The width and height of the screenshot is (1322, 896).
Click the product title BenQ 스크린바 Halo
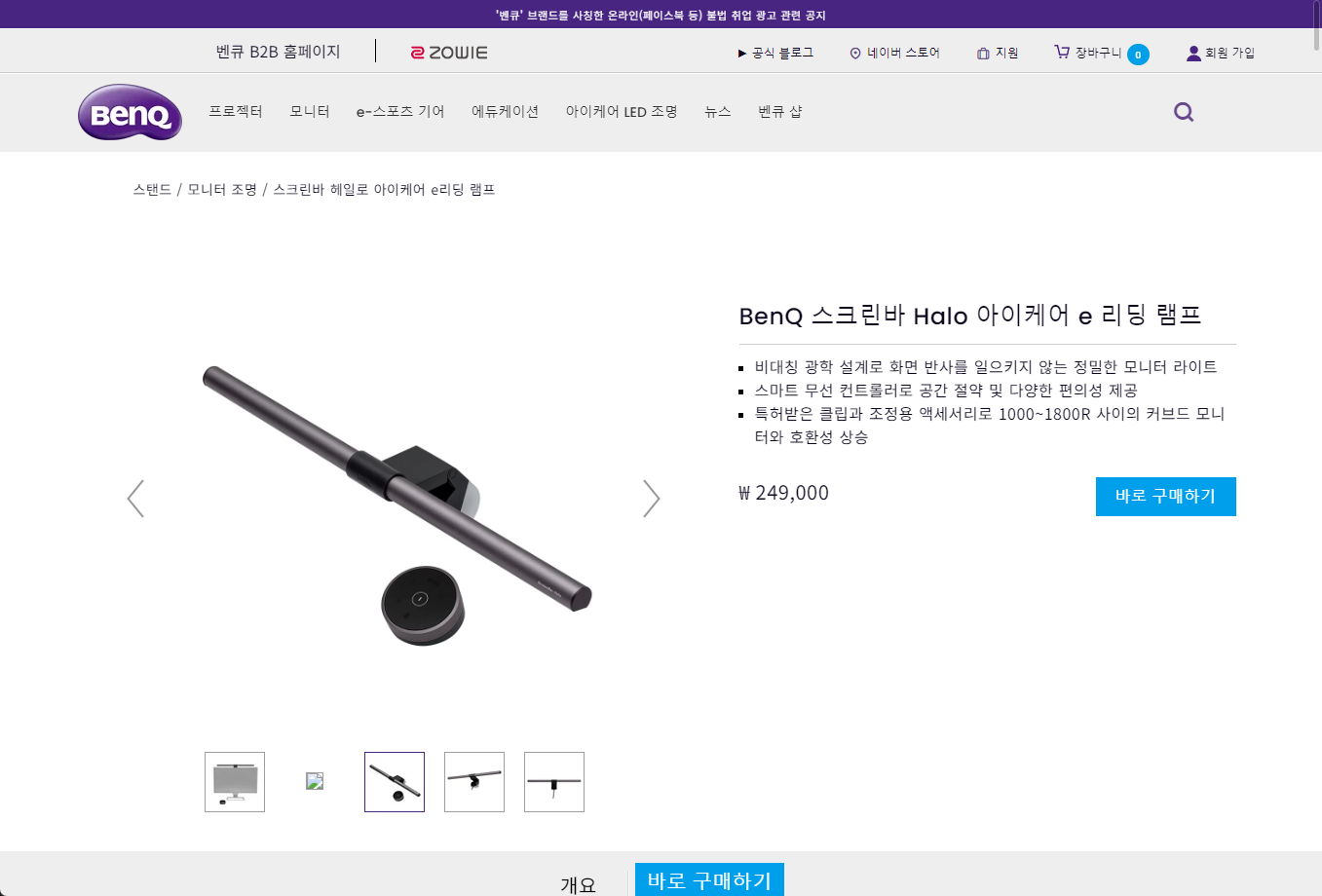tap(969, 316)
